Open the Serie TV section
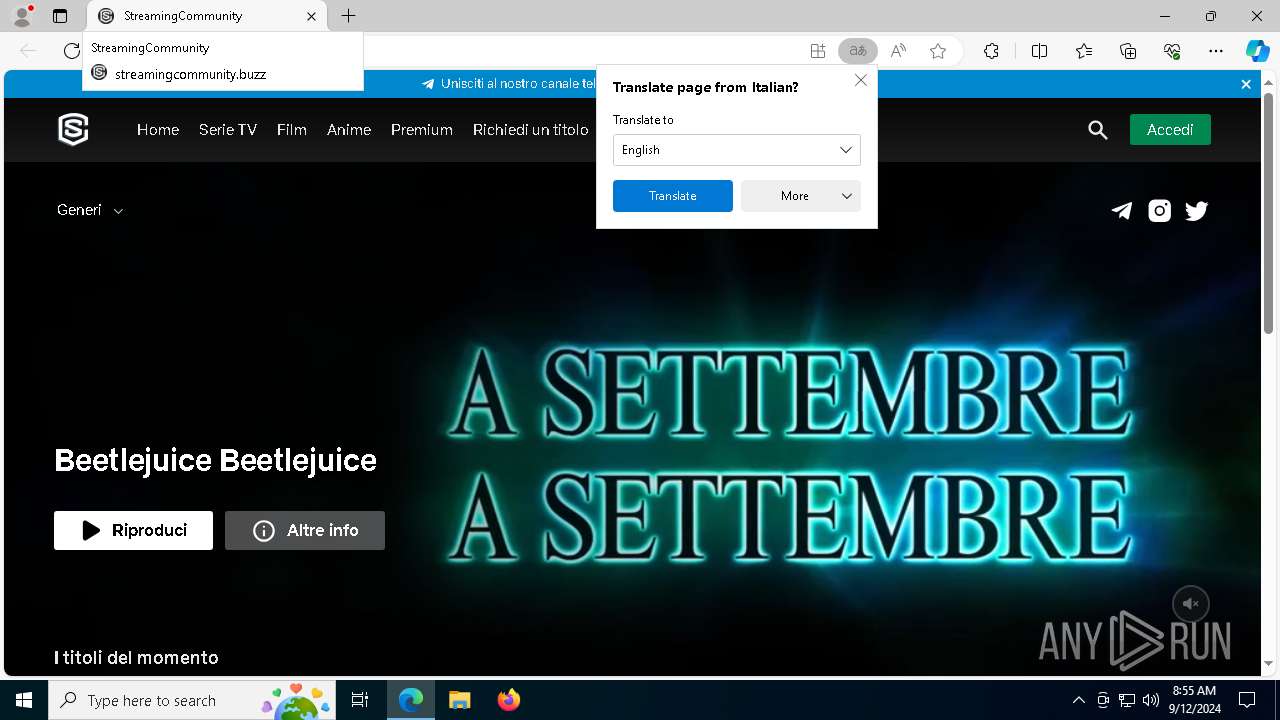 point(228,130)
